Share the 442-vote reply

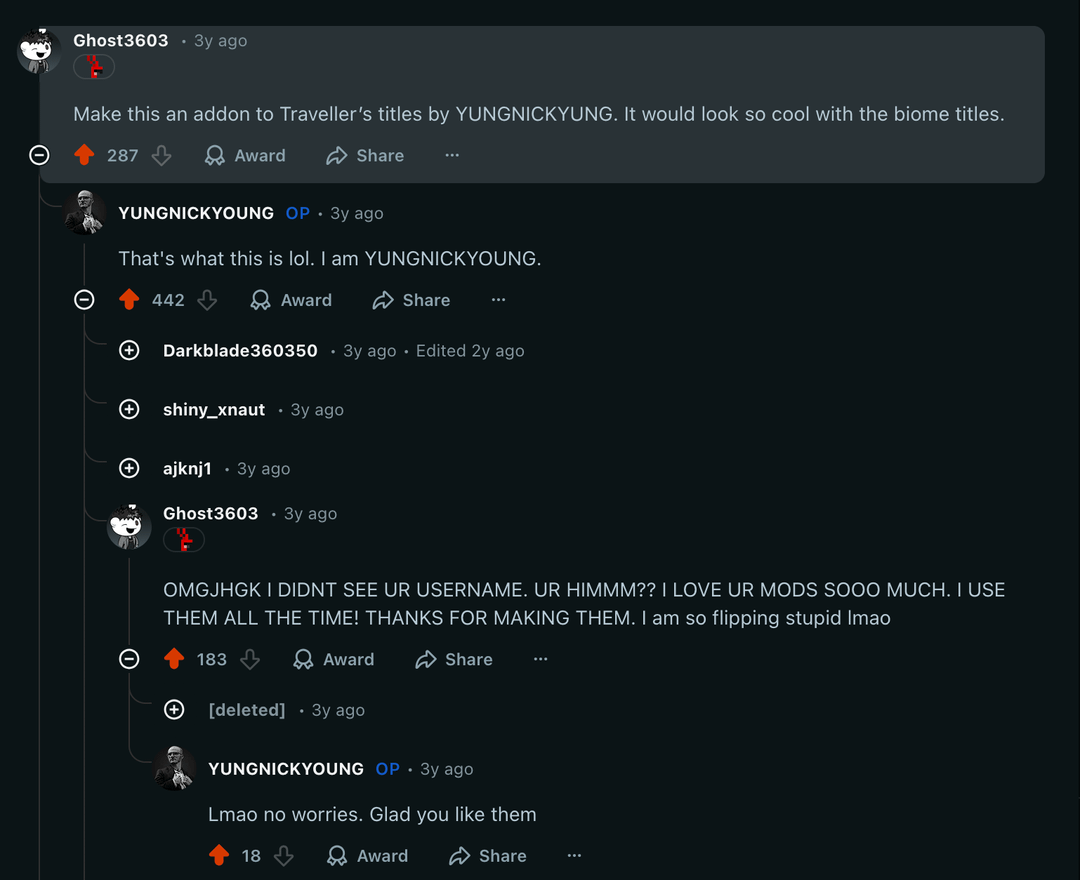pyautogui.click(x=411, y=300)
